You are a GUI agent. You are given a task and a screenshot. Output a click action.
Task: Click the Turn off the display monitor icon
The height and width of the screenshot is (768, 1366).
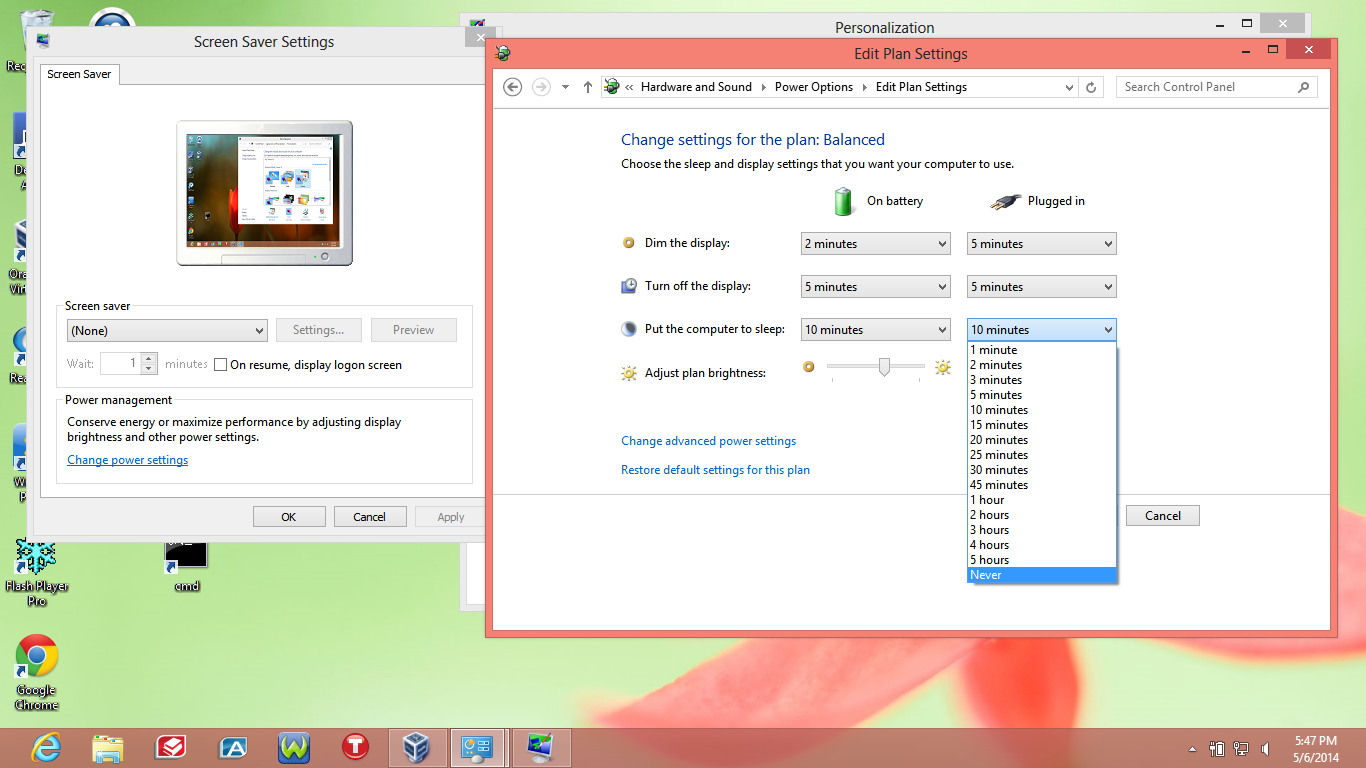pyautogui.click(x=629, y=286)
